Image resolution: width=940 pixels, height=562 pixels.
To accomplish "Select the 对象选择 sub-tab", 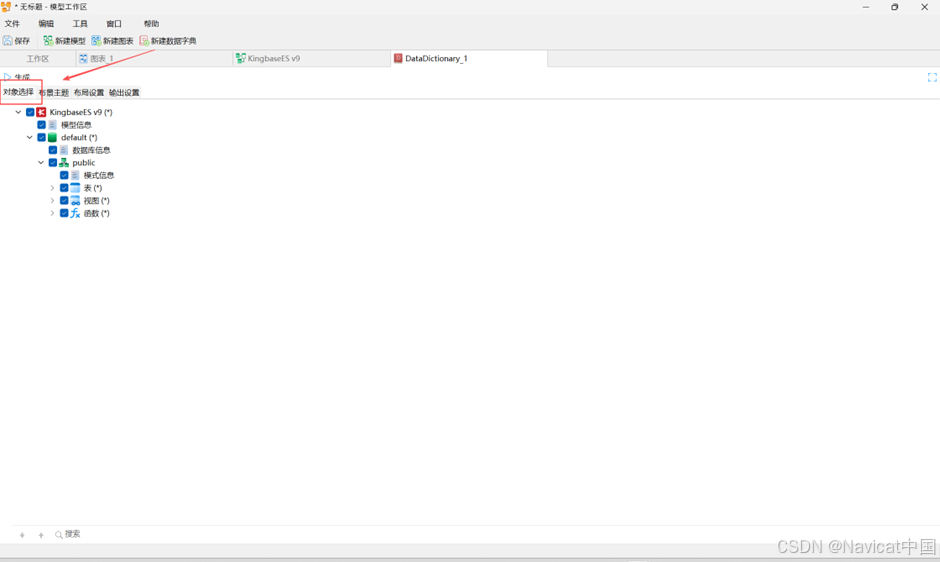I will (19, 92).
